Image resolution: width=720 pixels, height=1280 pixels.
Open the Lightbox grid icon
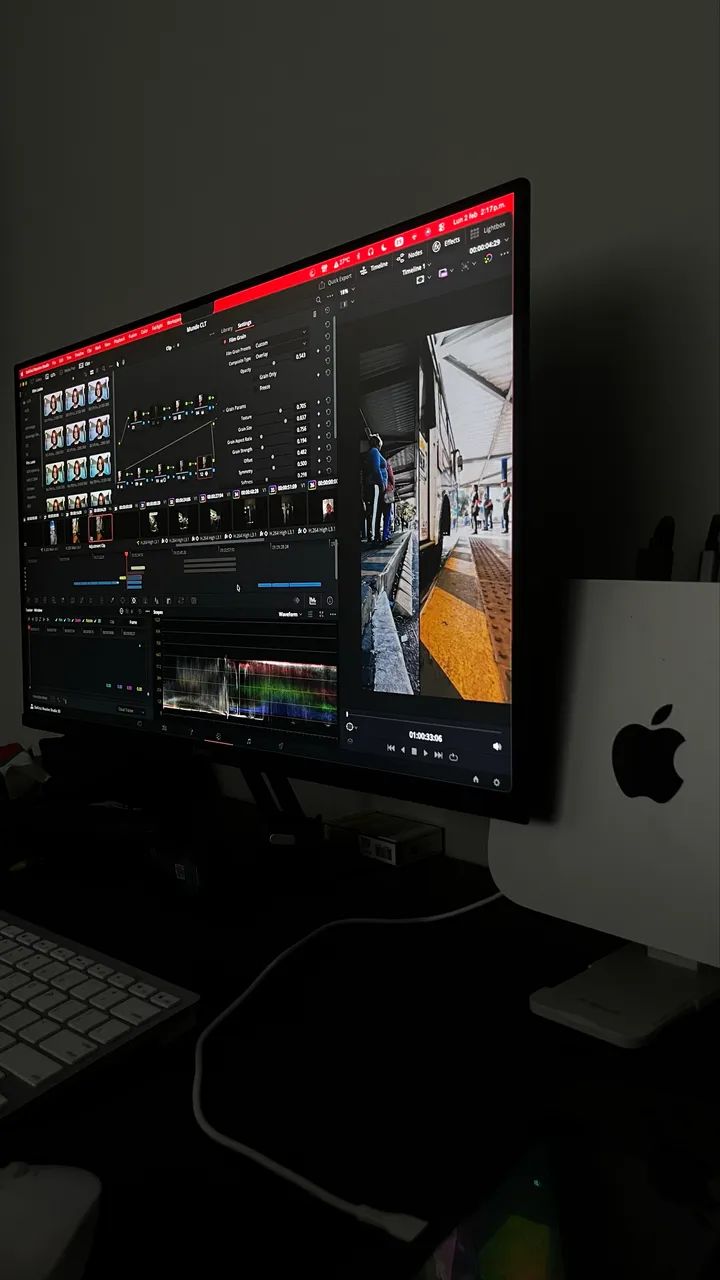point(475,233)
